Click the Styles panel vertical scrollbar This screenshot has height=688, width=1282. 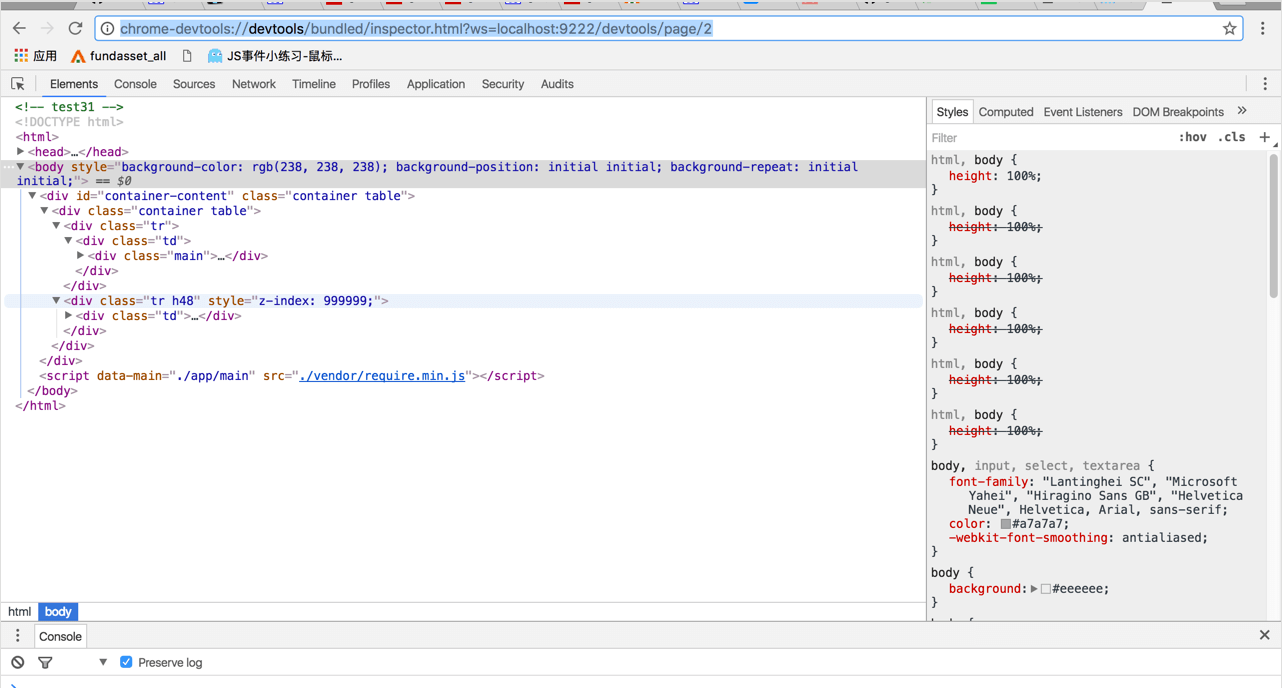(x=1274, y=228)
